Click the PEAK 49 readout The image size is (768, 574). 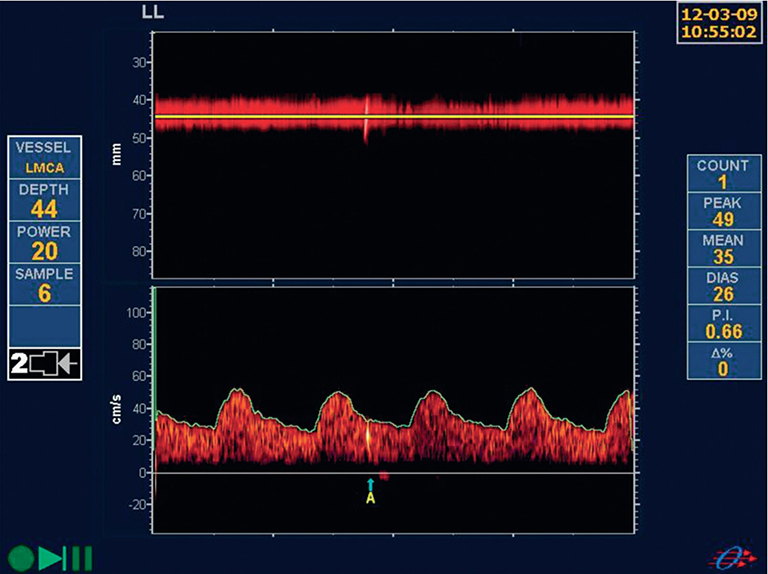coord(724,211)
